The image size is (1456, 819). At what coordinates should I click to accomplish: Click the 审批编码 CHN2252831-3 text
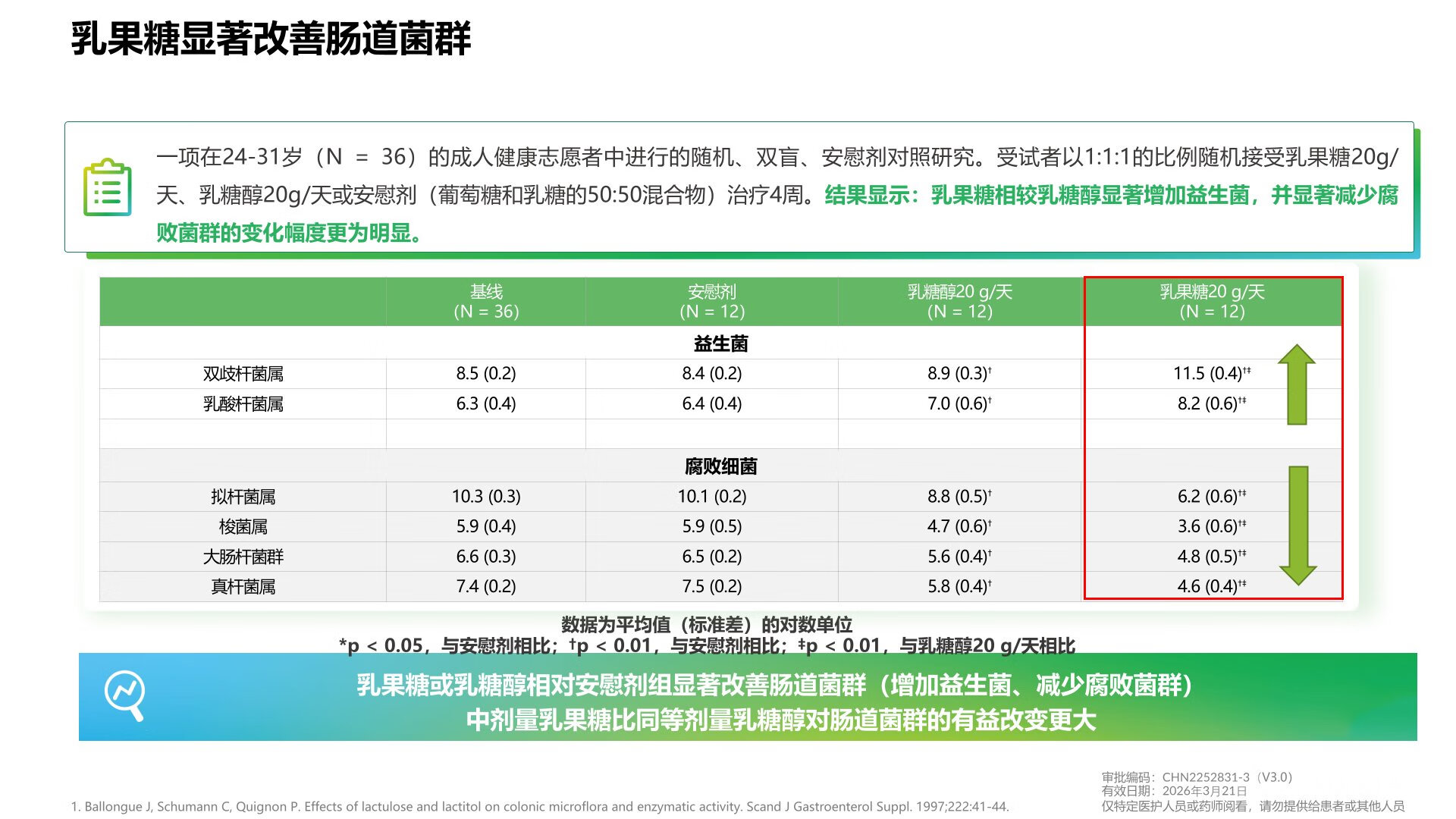click(x=1196, y=777)
